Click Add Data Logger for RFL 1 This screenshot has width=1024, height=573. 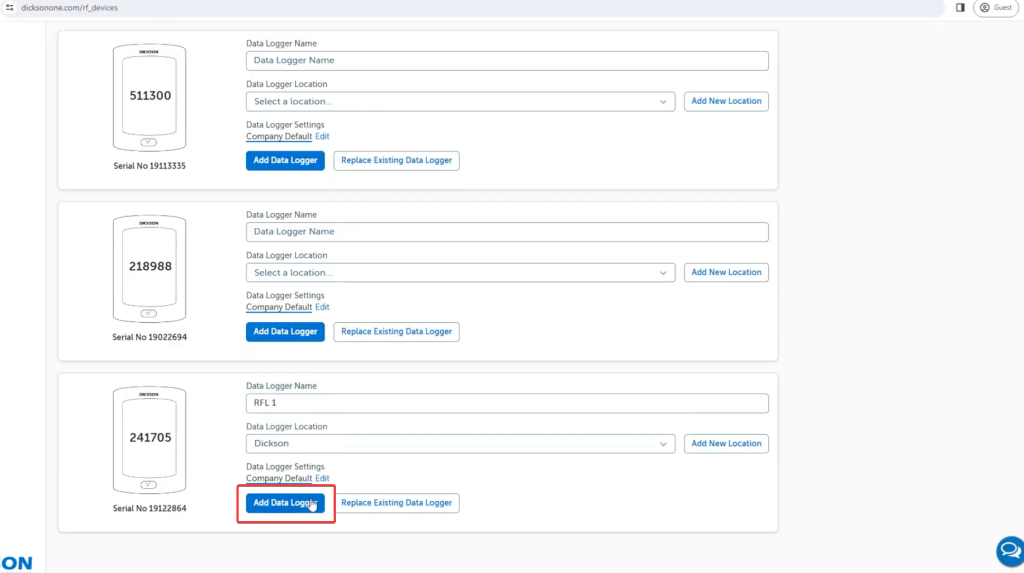285,503
